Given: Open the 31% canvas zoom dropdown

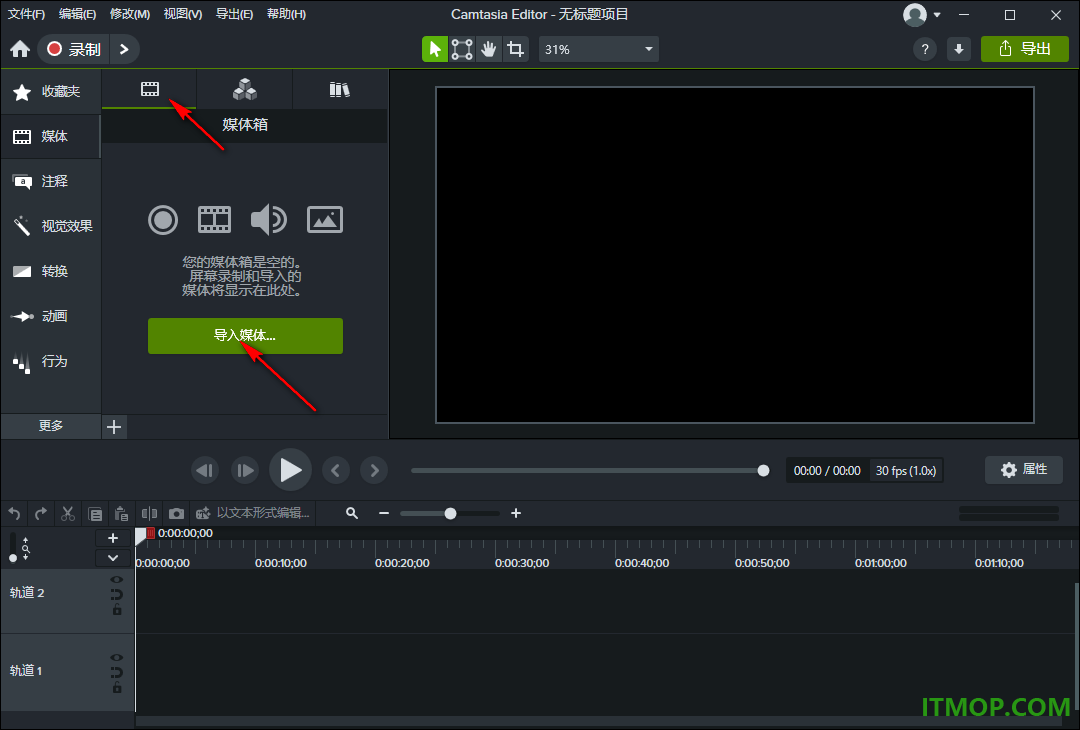Looking at the screenshot, I should click(598, 50).
